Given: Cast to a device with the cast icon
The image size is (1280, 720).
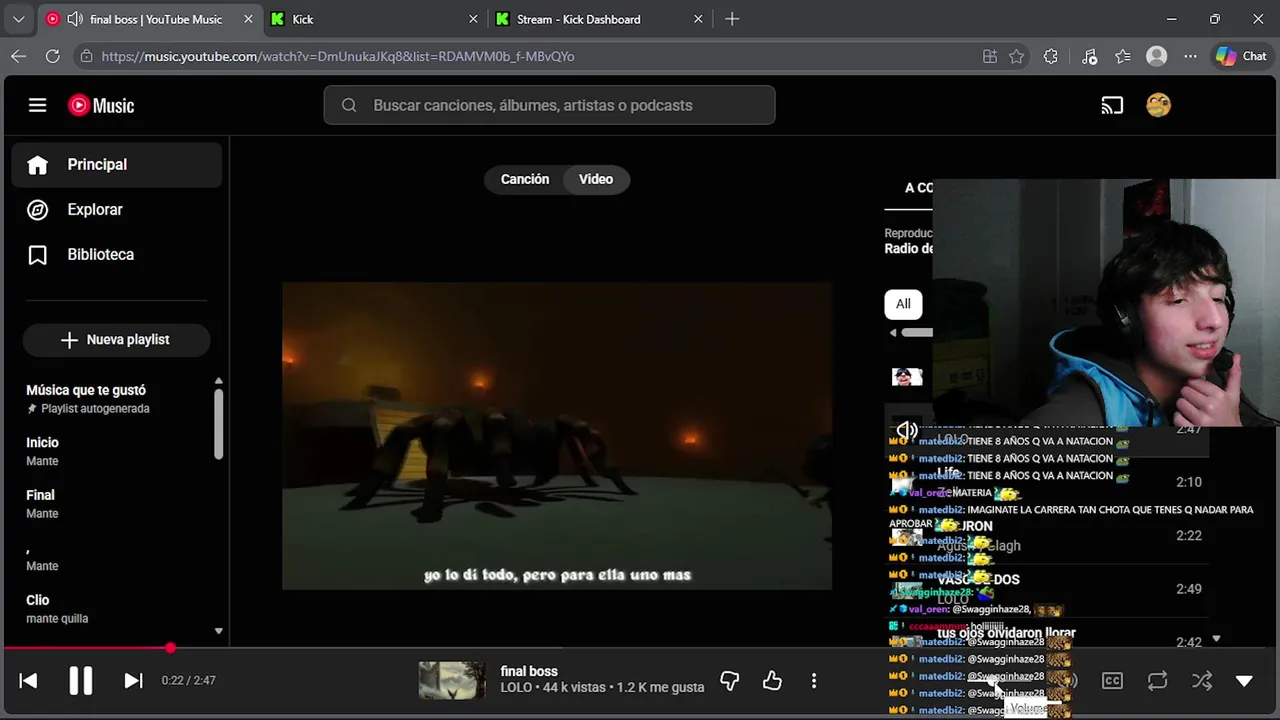Looking at the screenshot, I should 1112,105.
